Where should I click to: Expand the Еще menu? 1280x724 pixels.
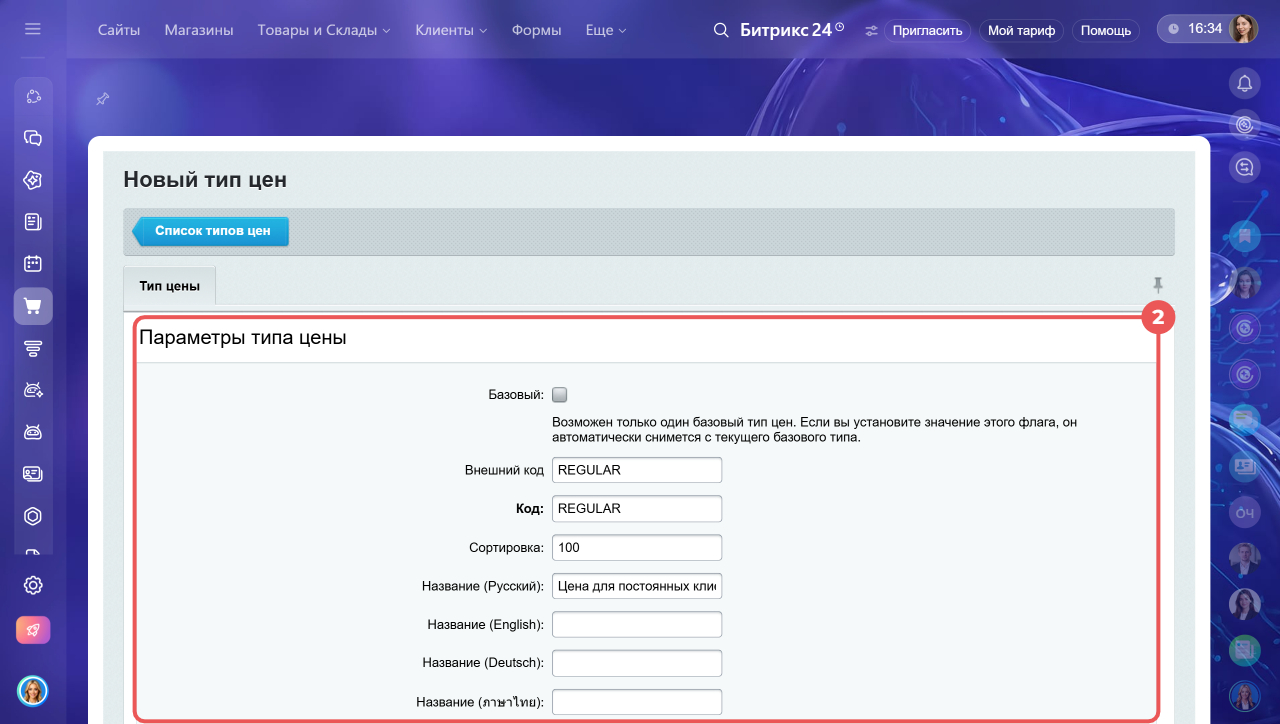606,30
